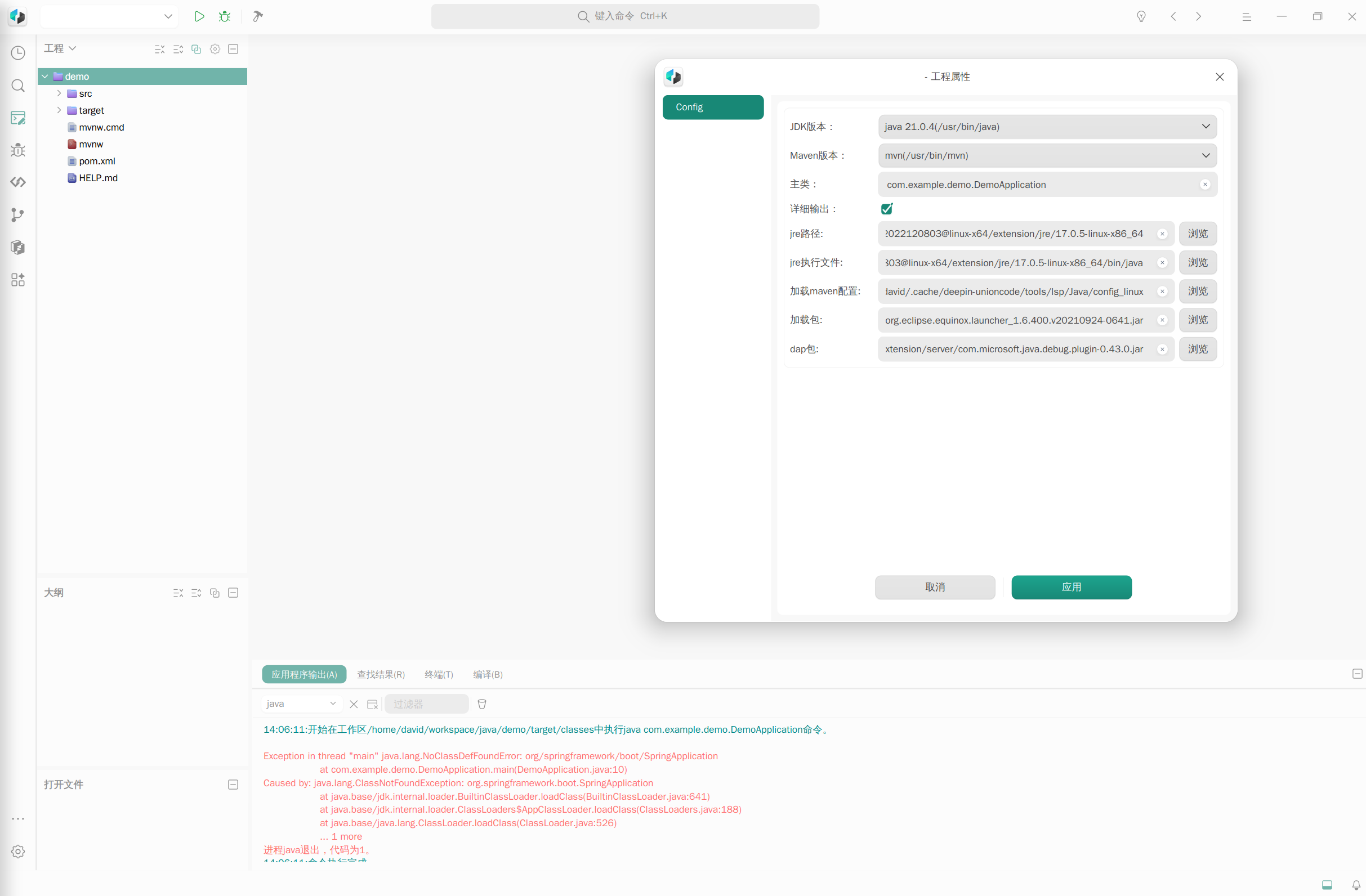1366x896 pixels.
Task: Open recent history clock icon in sidebar
Action: [18, 53]
